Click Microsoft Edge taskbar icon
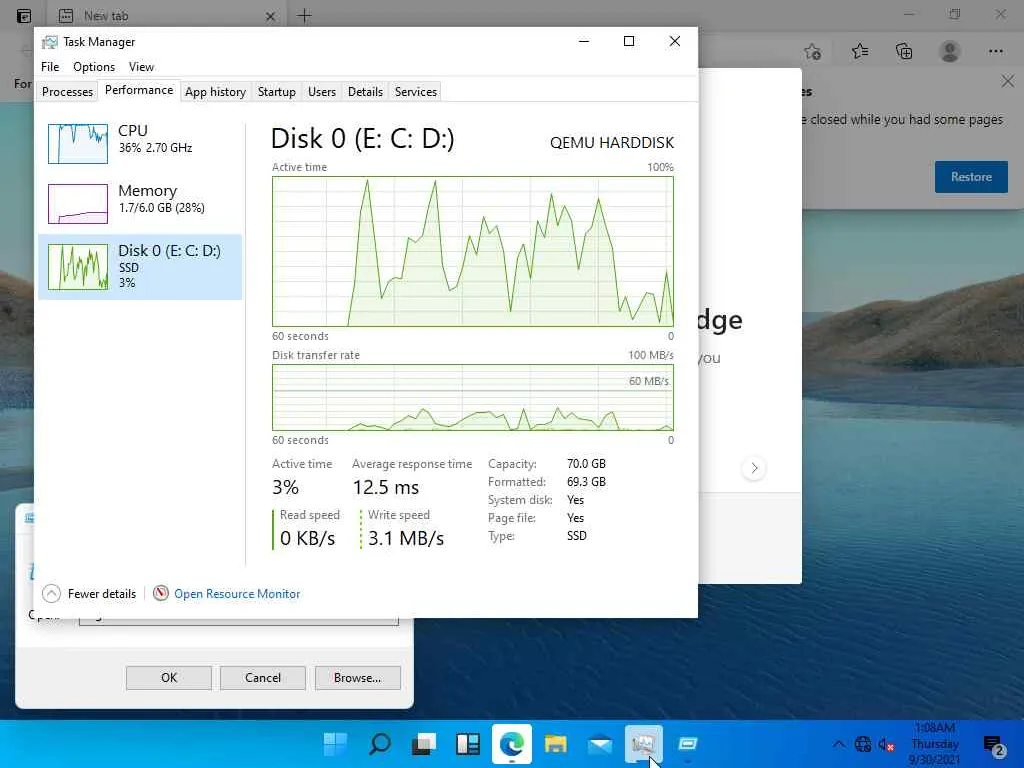This screenshot has height=768, width=1024. click(x=511, y=744)
